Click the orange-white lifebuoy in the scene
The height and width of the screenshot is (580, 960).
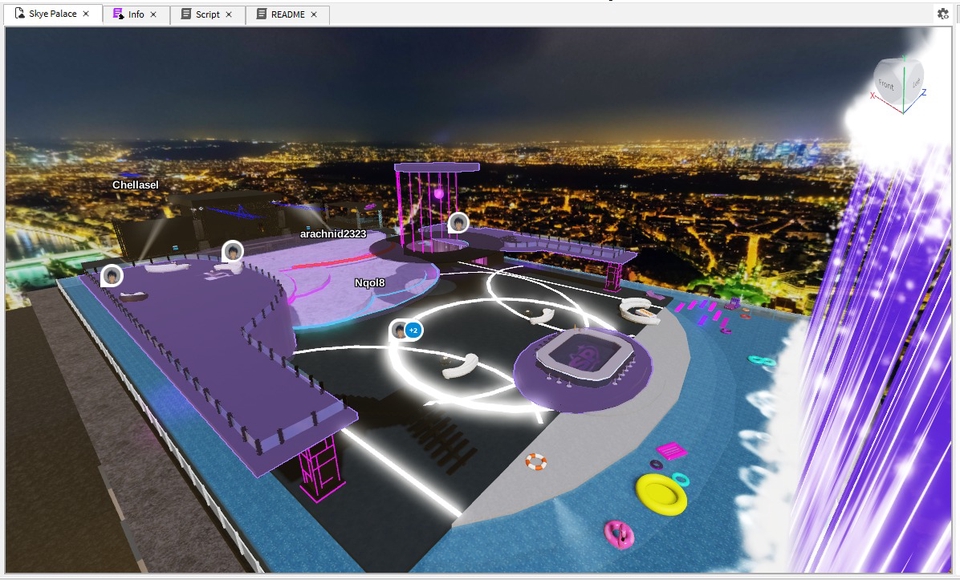(x=536, y=462)
